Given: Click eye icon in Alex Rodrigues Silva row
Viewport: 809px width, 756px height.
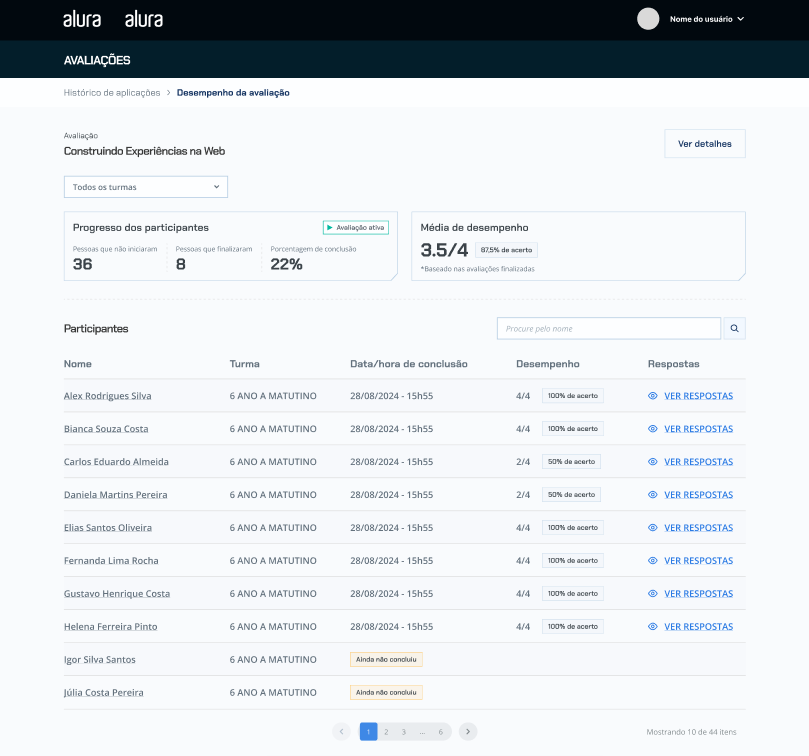Looking at the screenshot, I should [x=653, y=396].
